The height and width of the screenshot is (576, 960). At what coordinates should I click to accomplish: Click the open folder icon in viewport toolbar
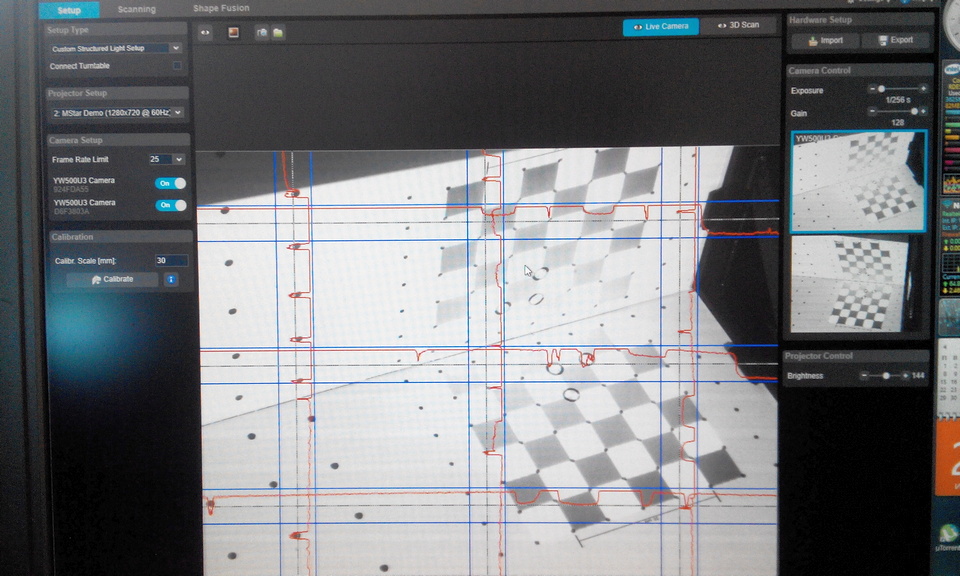point(277,32)
